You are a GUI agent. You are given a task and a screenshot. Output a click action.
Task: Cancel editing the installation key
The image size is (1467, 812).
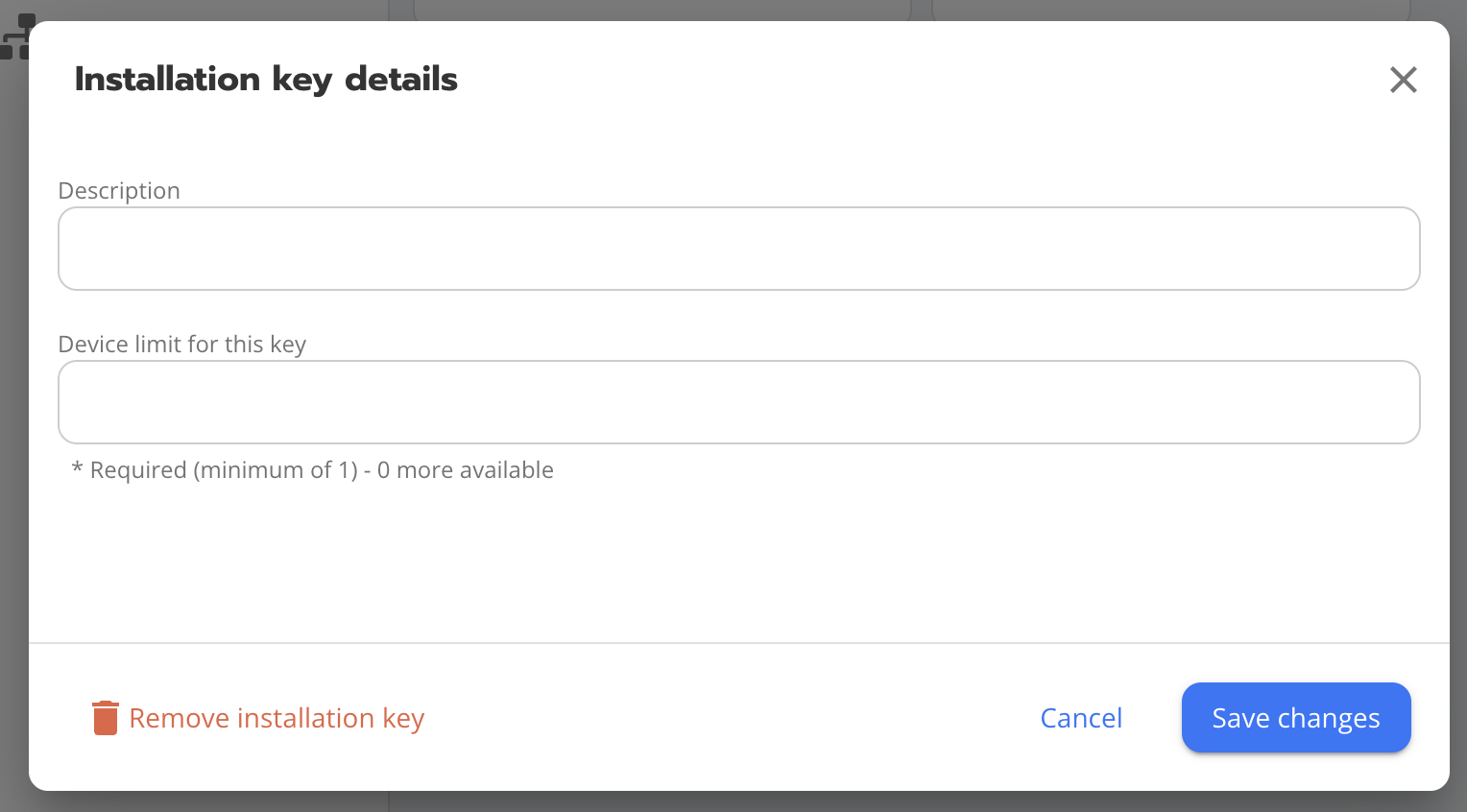[1081, 718]
